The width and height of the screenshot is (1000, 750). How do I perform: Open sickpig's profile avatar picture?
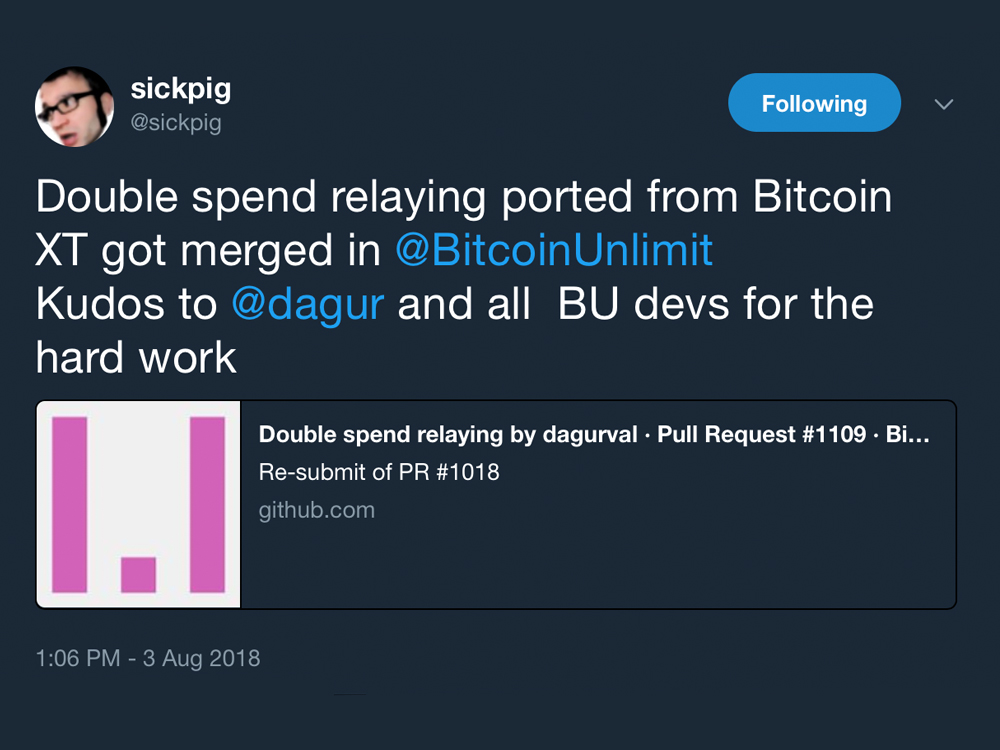coord(74,106)
